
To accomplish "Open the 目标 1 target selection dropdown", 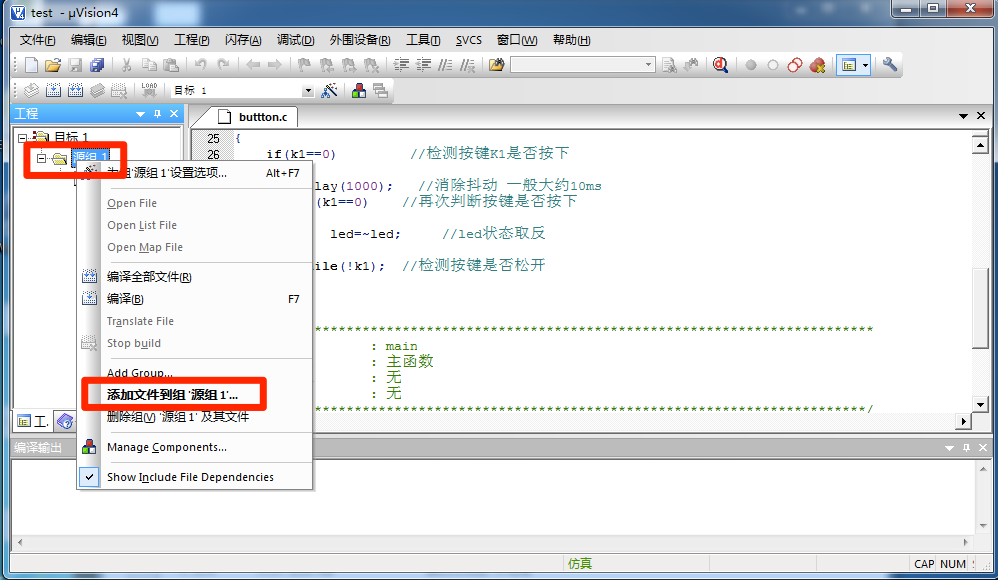I will tap(306, 89).
